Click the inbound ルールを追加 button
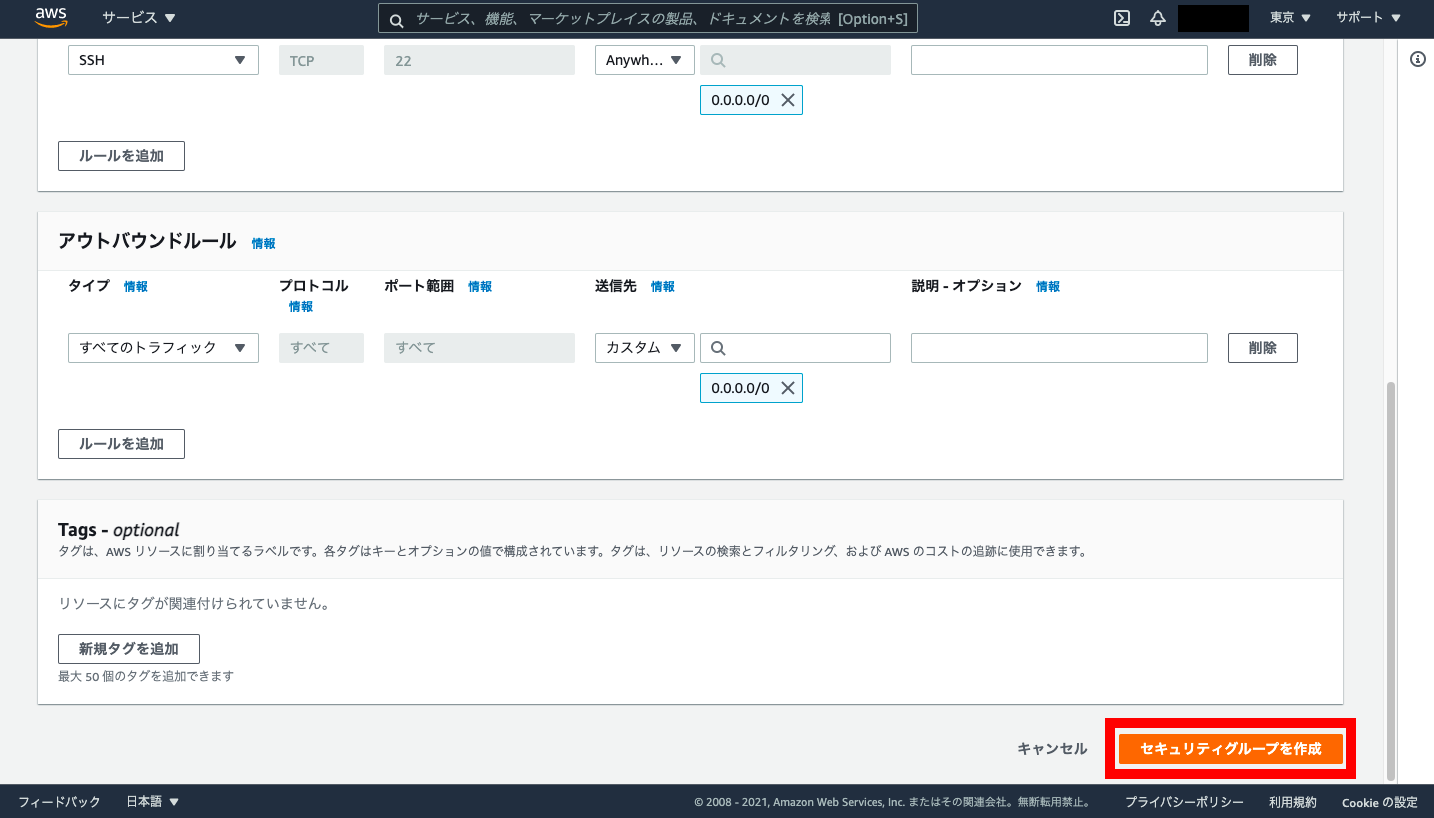Image resolution: width=1434 pixels, height=818 pixels. pos(121,156)
